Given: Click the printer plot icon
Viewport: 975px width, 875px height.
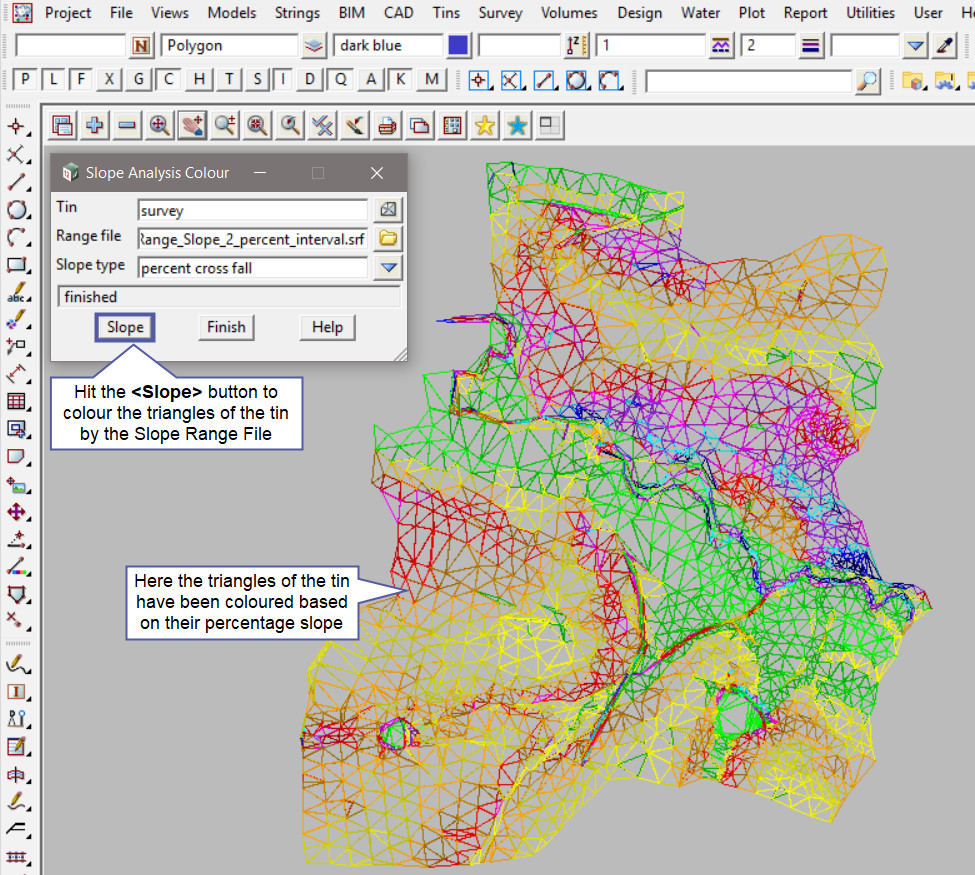Looking at the screenshot, I should click(388, 125).
